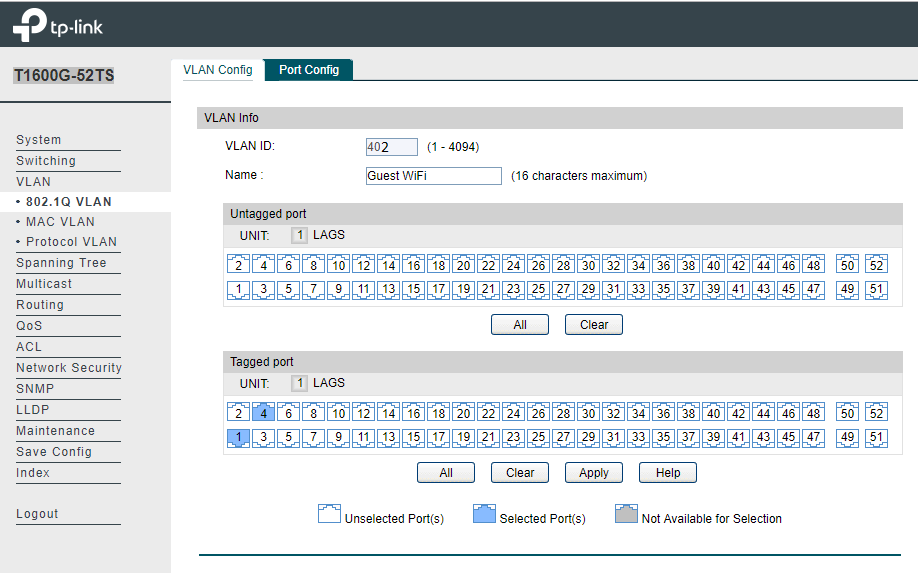The width and height of the screenshot is (918, 573).
Task: Select all tagged ports with All
Action: coord(446,473)
